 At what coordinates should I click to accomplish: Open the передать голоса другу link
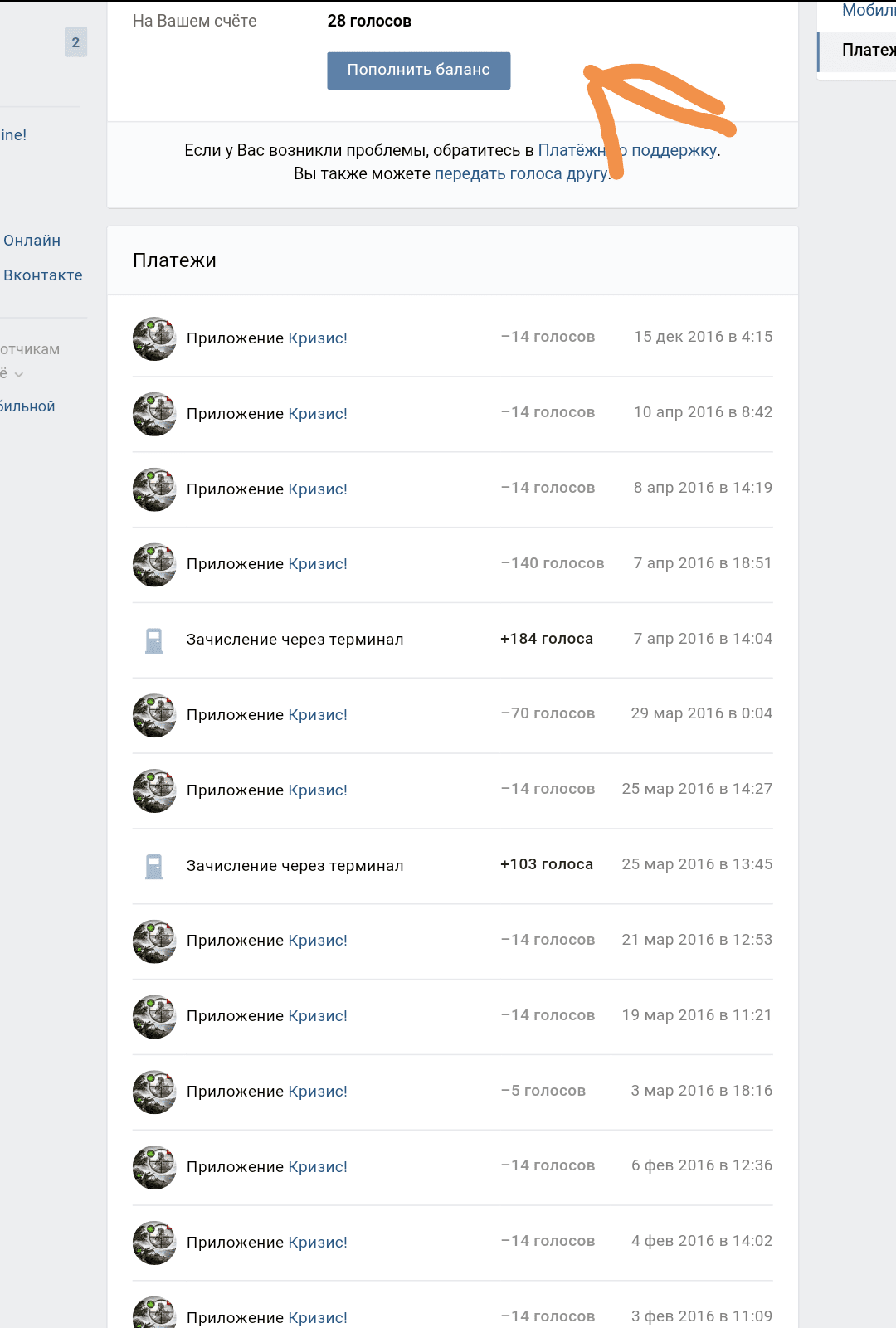tap(520, 173)
